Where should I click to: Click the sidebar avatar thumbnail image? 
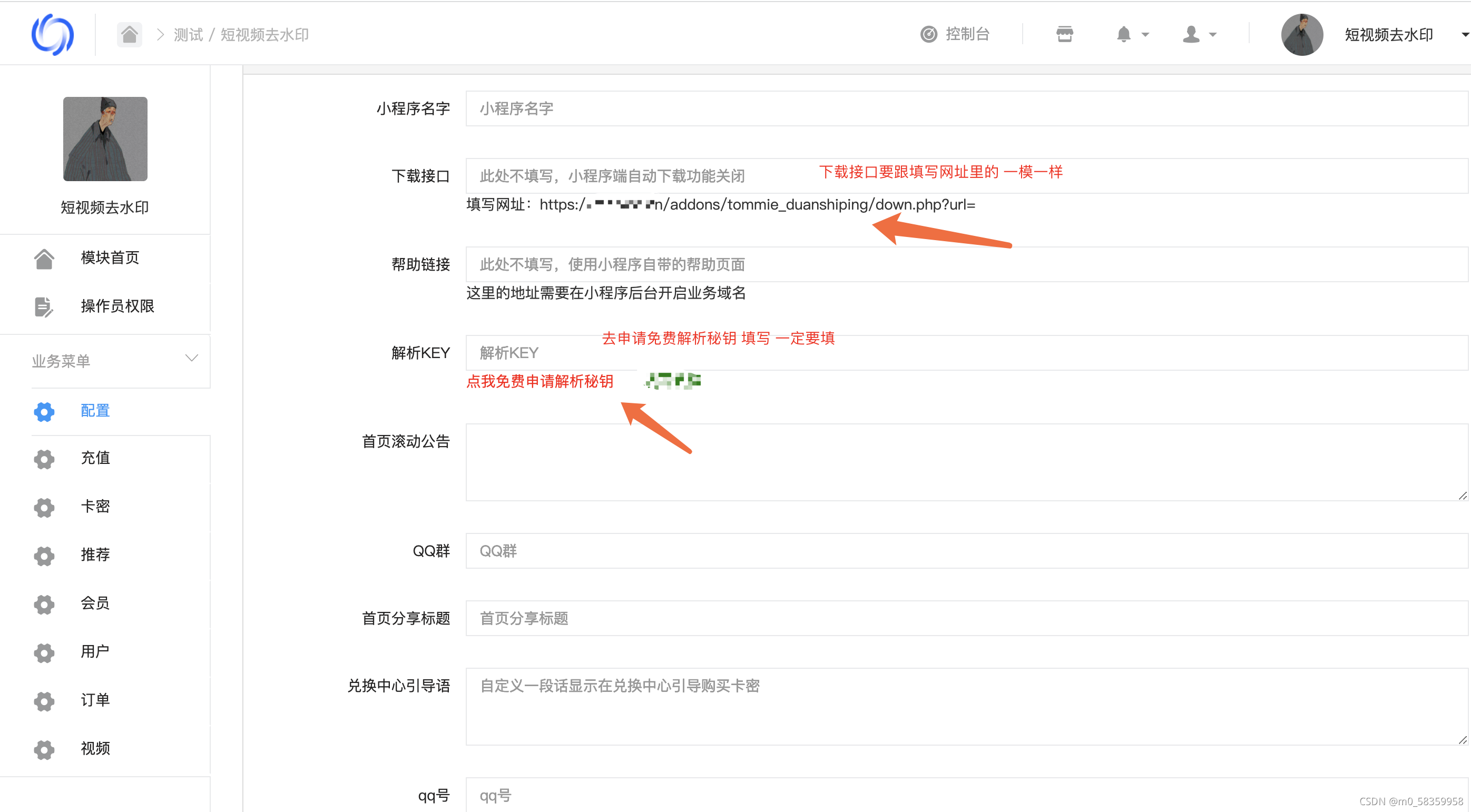click(105, 138)
